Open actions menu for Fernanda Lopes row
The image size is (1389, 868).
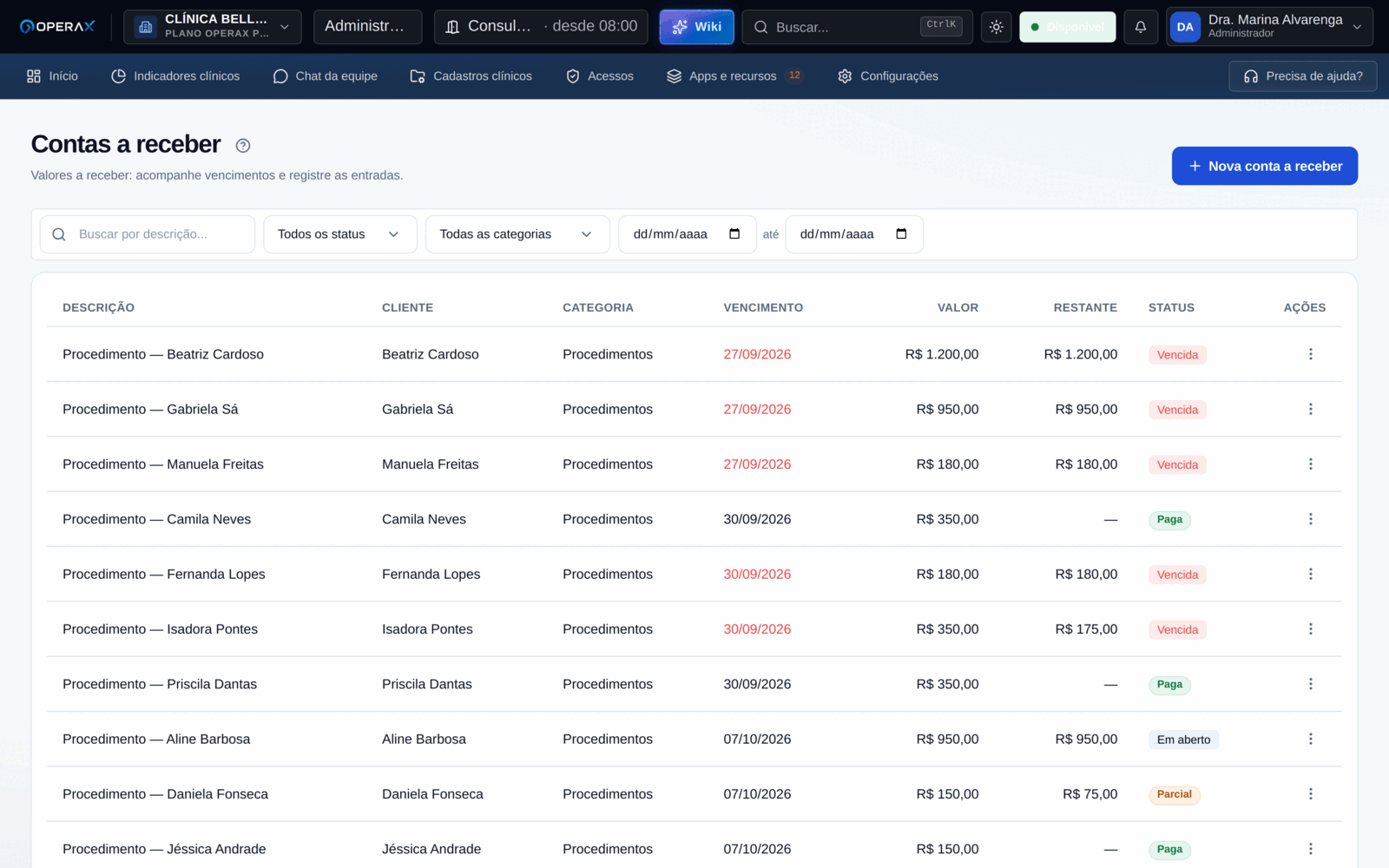[x=1310, y=574]
